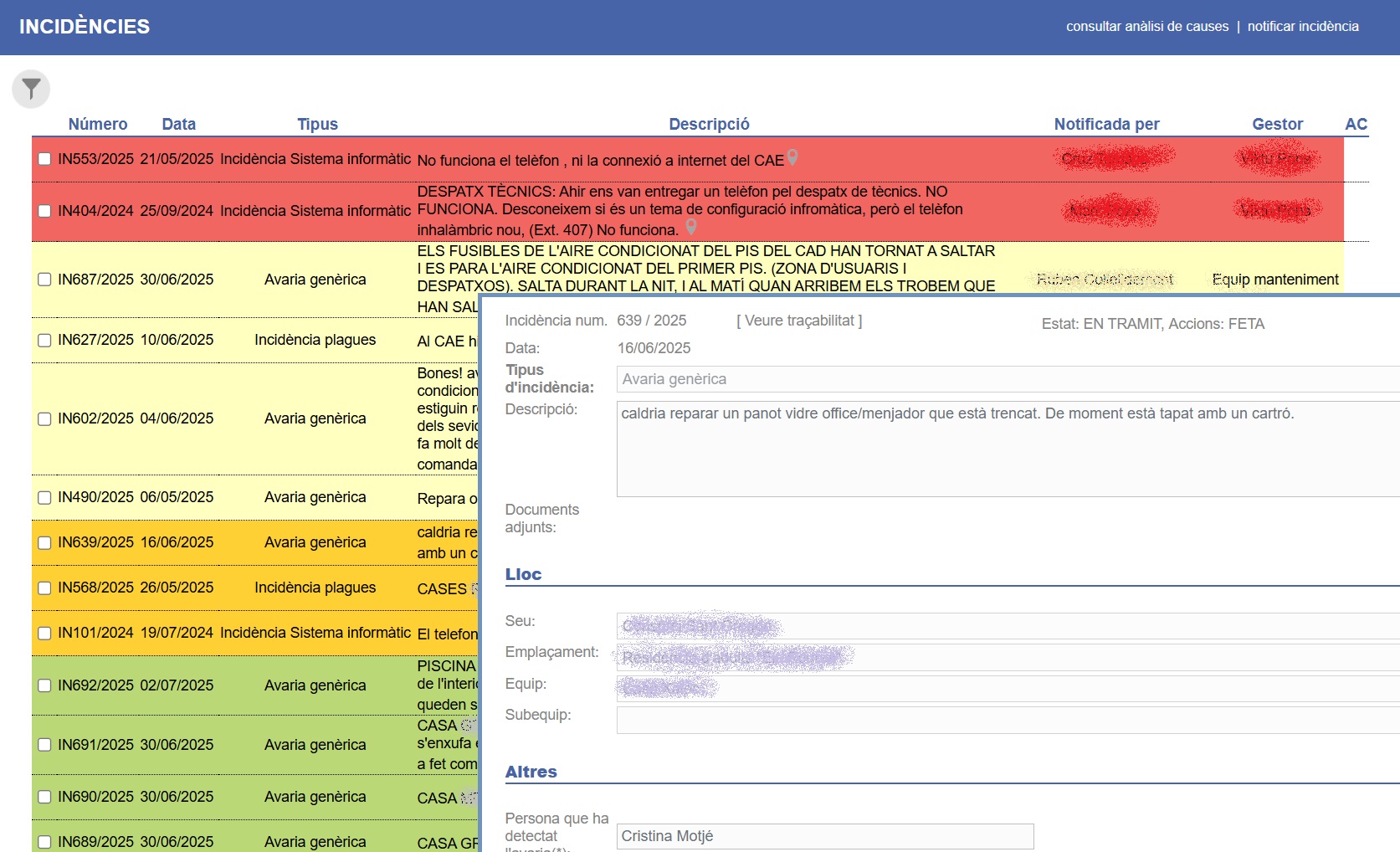The height and width of the screenshot is (852, 1400).
Task: Click the 'No funciona el telèfon' description
Action: click(601, 160)
